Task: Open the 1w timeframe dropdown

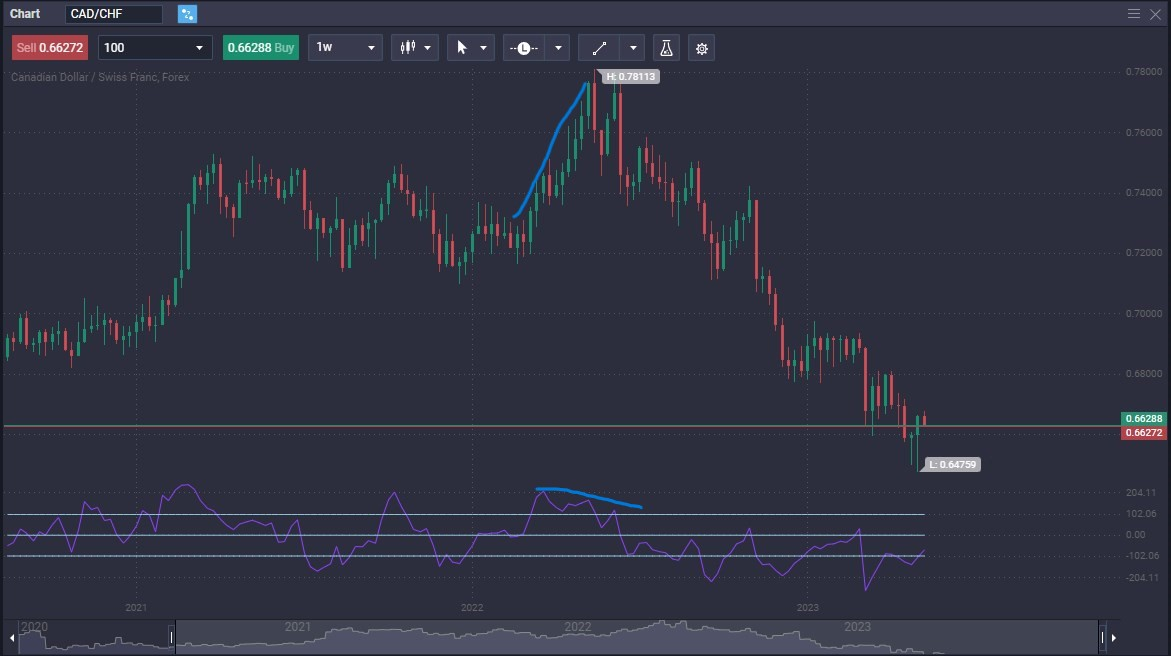Action: [x=344, y=47]
